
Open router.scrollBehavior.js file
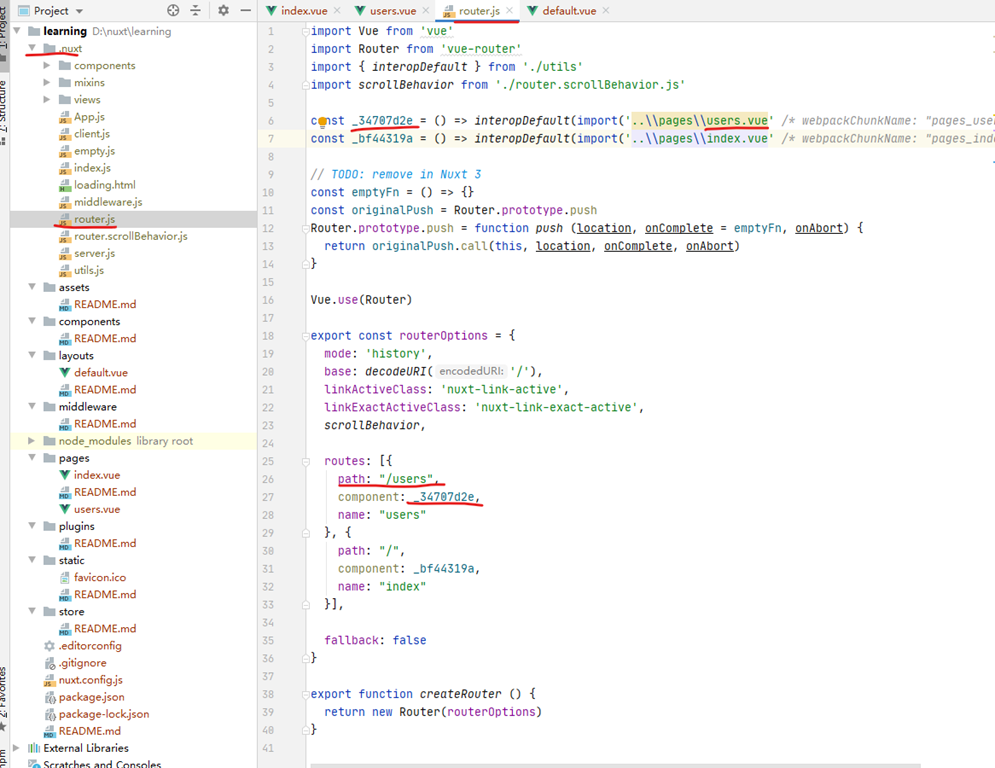(x=130, y=236)
